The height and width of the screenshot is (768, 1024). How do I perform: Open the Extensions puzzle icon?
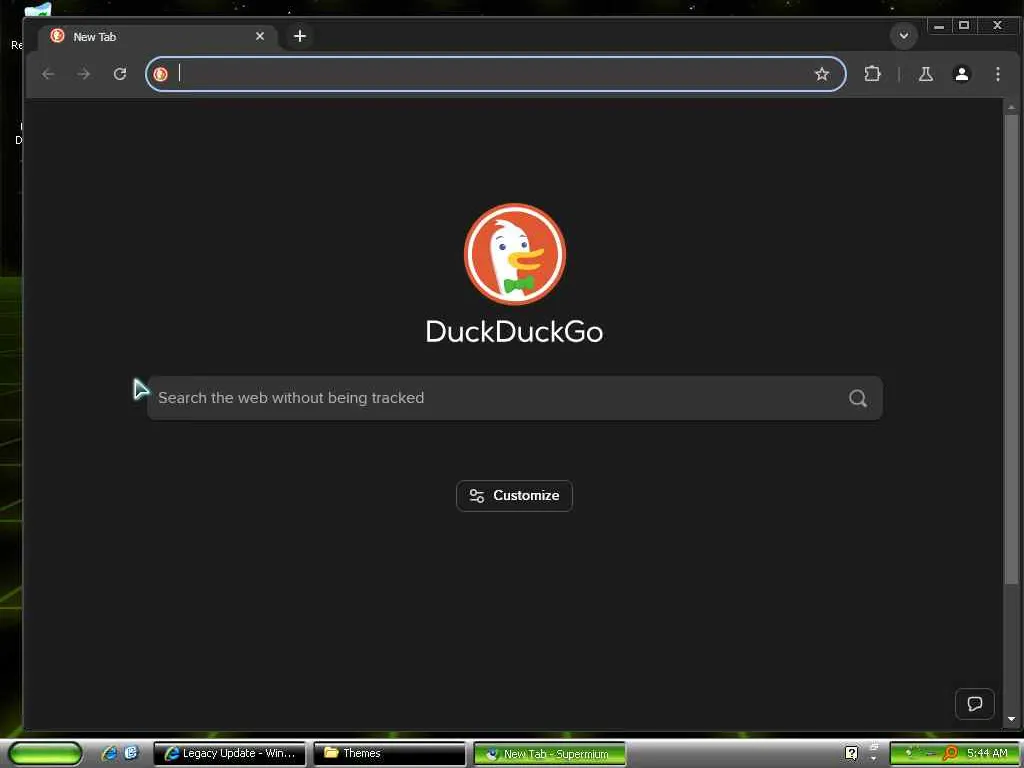coord(872,74)
